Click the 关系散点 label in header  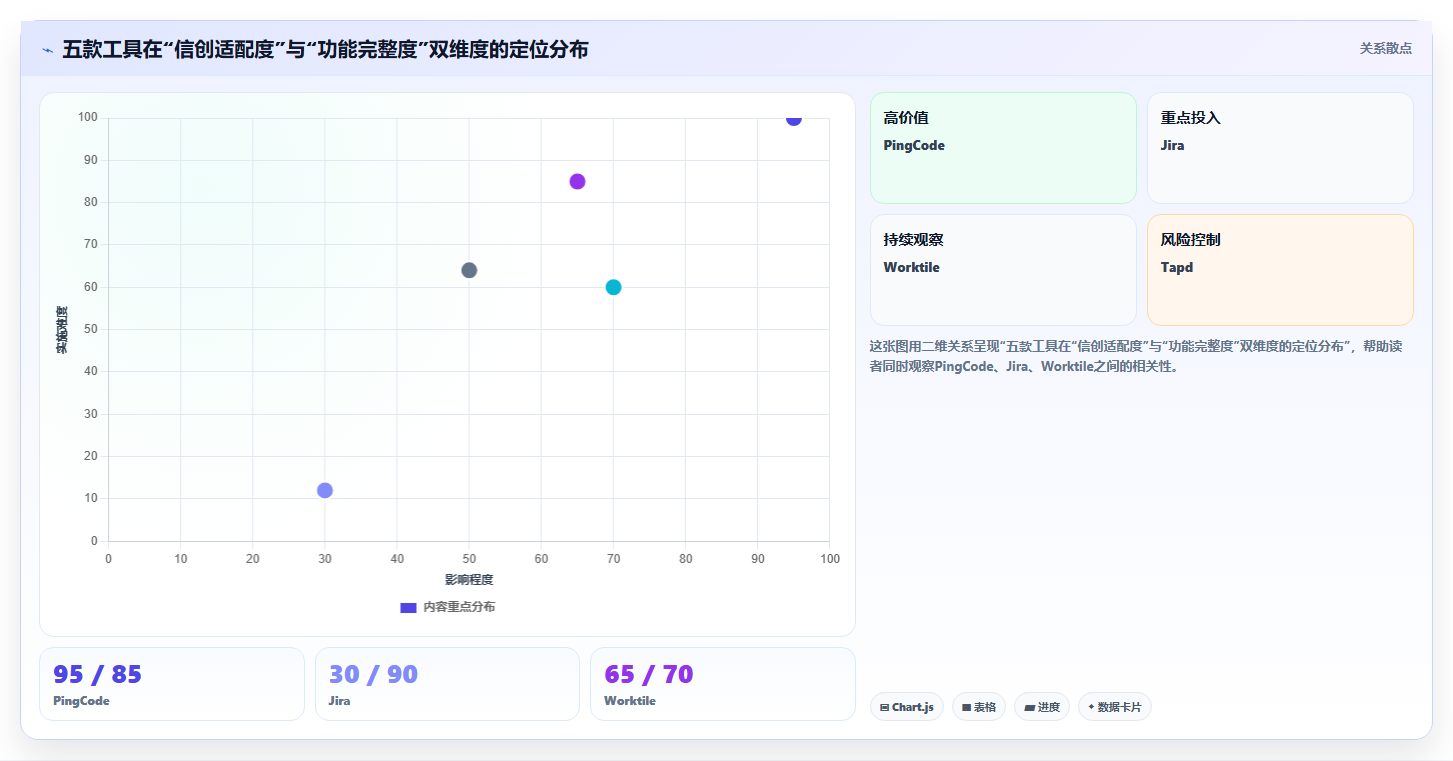(1385, 48)
